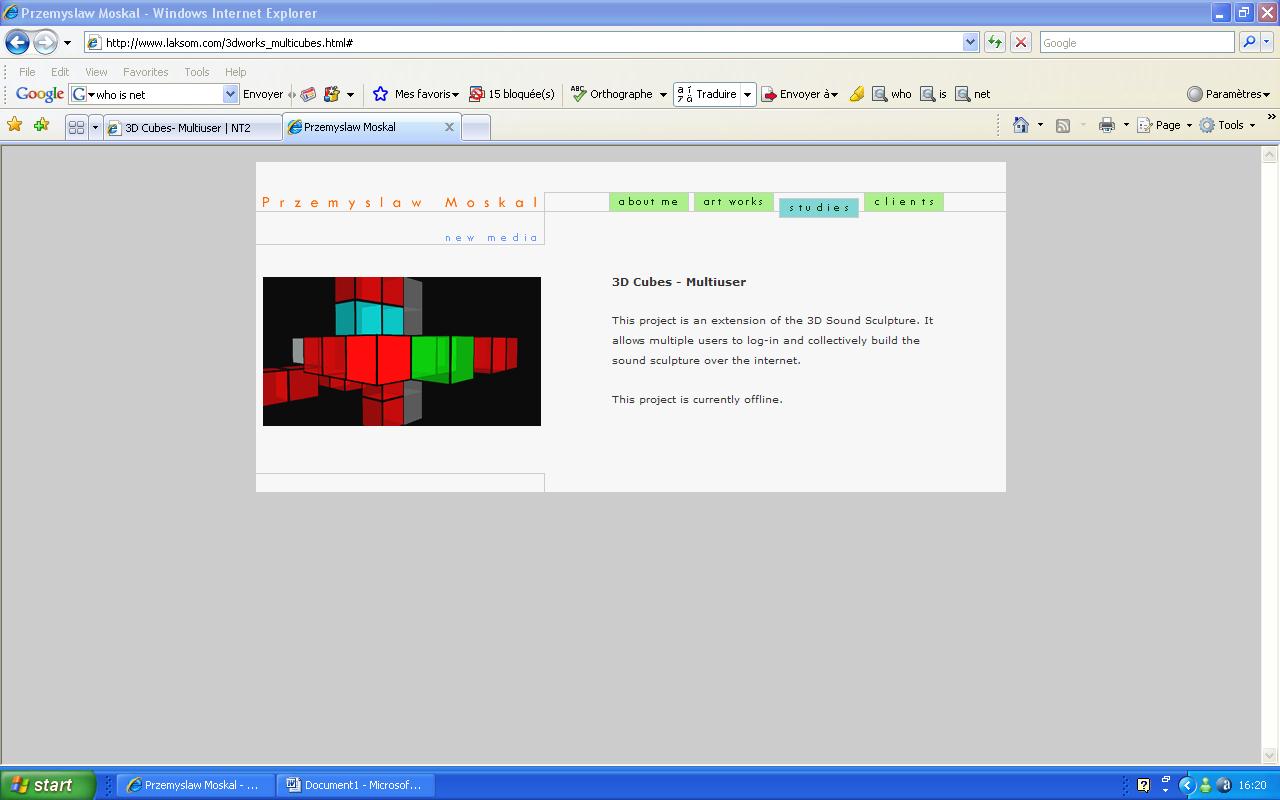Open the tab list dropdown arrow
1280x800 pixels.
pyautogui.click(x=95, y=127)
